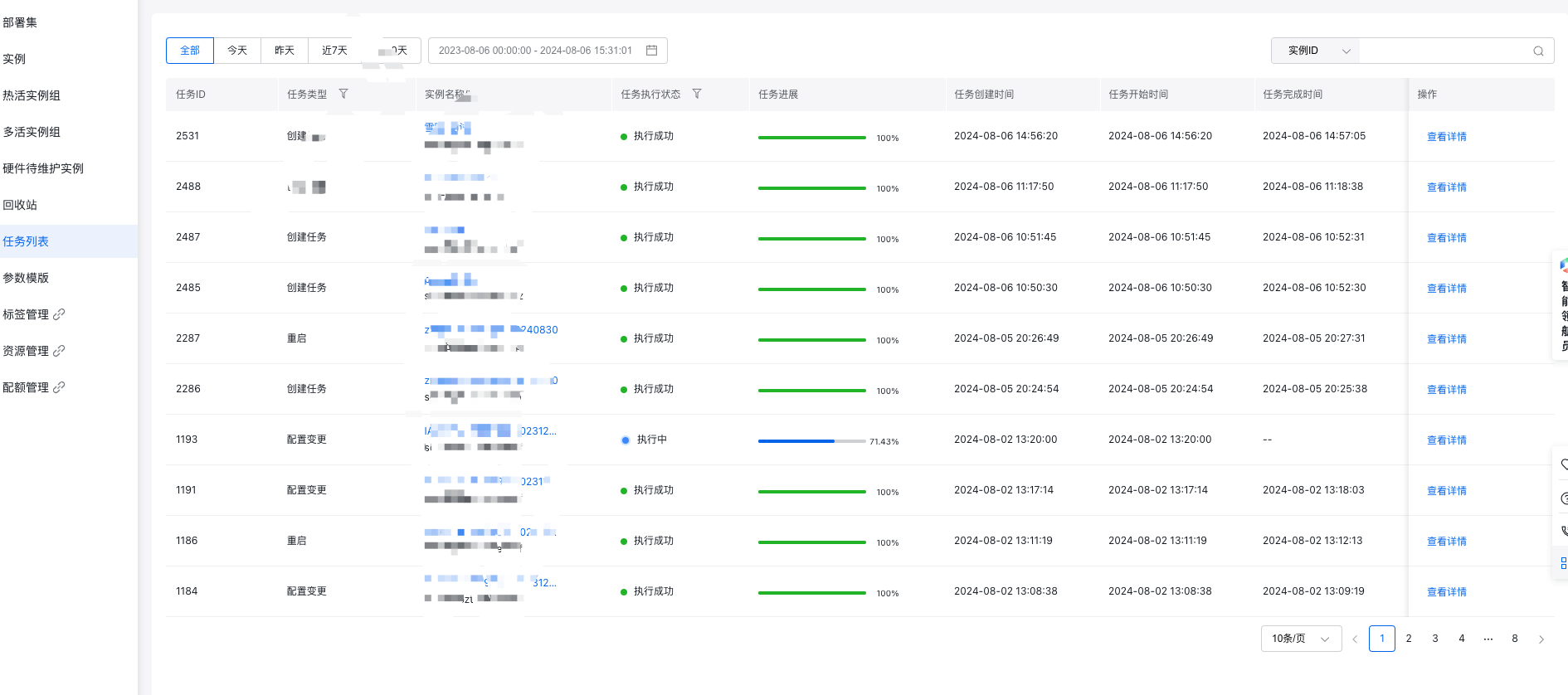
Task: View details for task 2286
Action: click(x=1446, y=390)
